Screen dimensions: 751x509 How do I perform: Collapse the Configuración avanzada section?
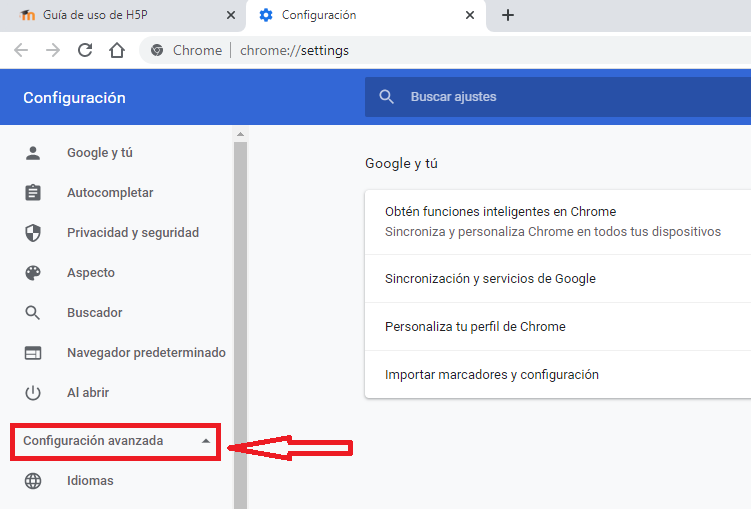[205, 441]
